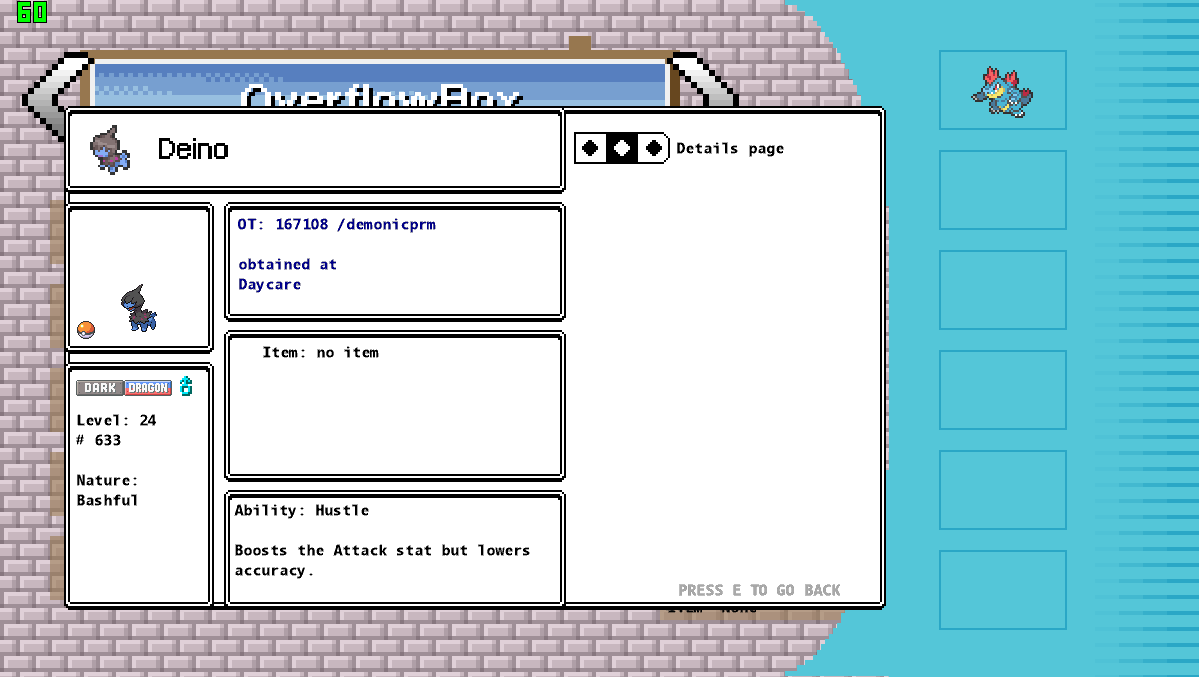Select the third page indicator diamond
Image resolution: width=1199 pixels, height=677 pixels.
point(653,148)
